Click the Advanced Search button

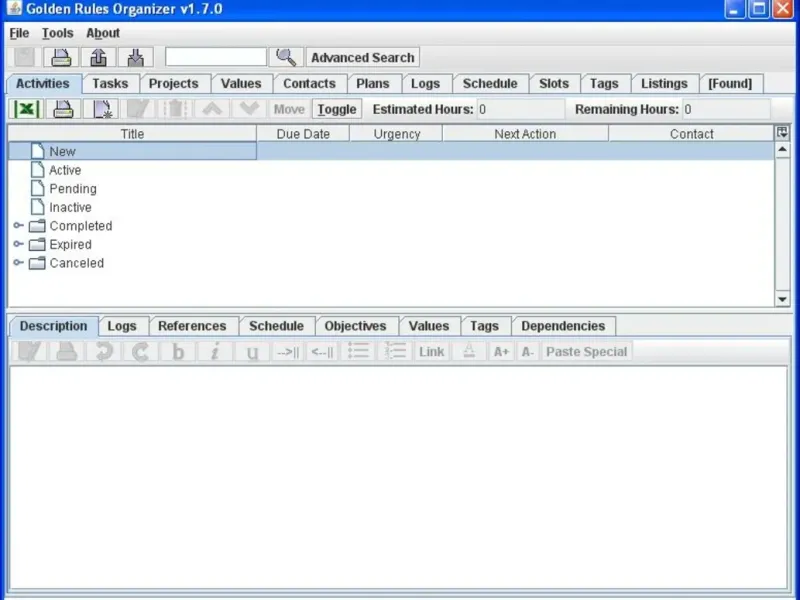click(363, 57)
